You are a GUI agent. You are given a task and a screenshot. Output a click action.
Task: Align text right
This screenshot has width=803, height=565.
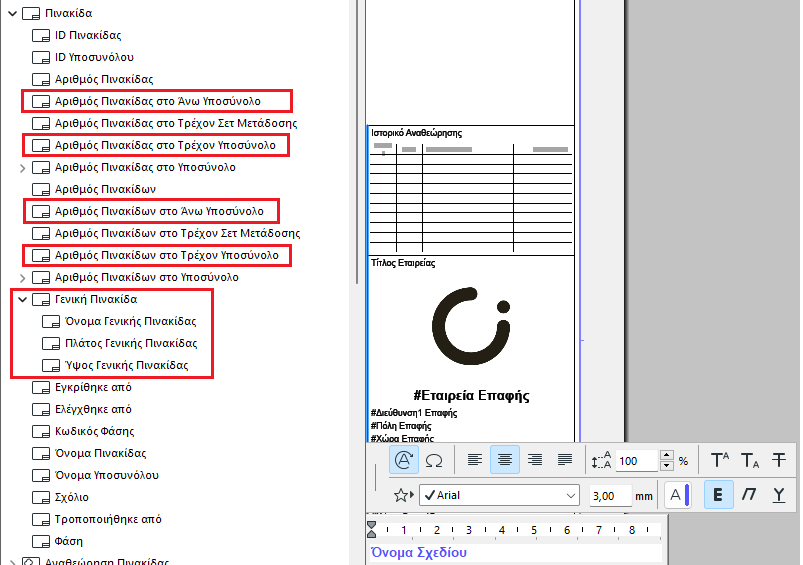535,460
